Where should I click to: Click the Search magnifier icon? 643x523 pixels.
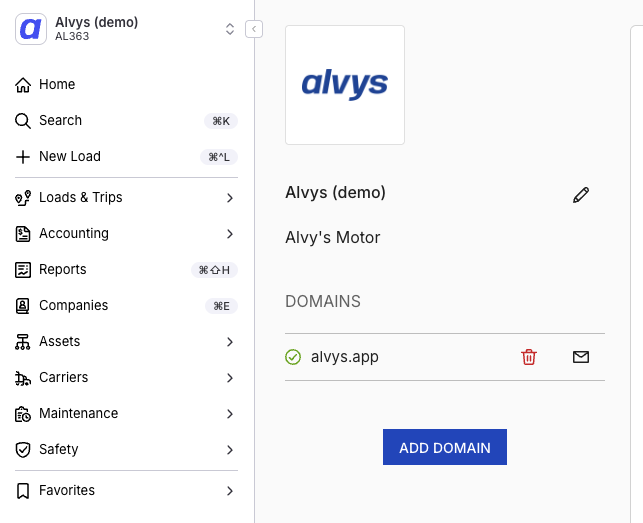23,121
